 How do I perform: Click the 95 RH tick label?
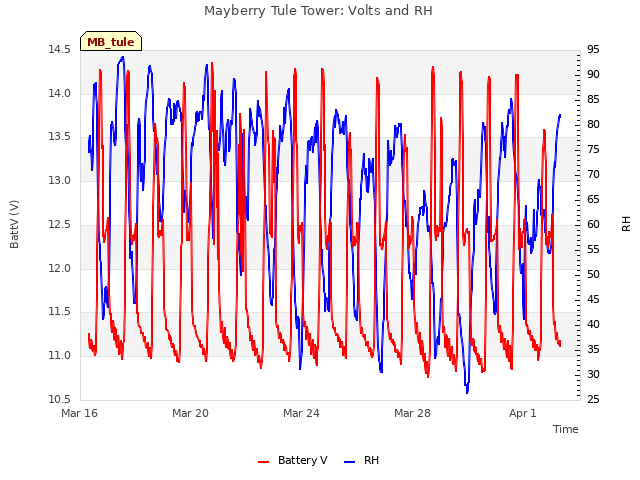[593, 49]
